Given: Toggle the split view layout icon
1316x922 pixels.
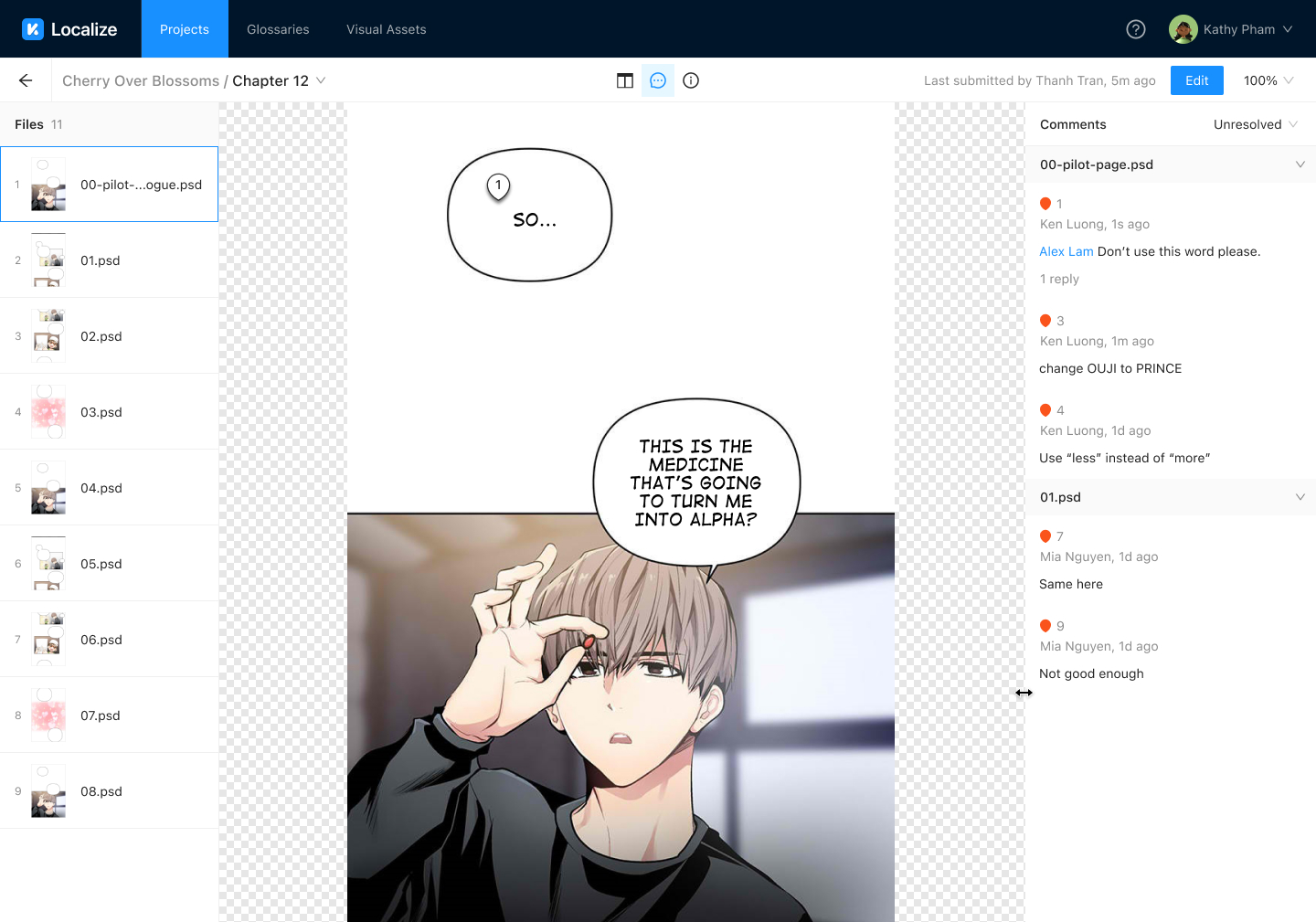Looking at the screenshot, I should [x=625, y=80].
